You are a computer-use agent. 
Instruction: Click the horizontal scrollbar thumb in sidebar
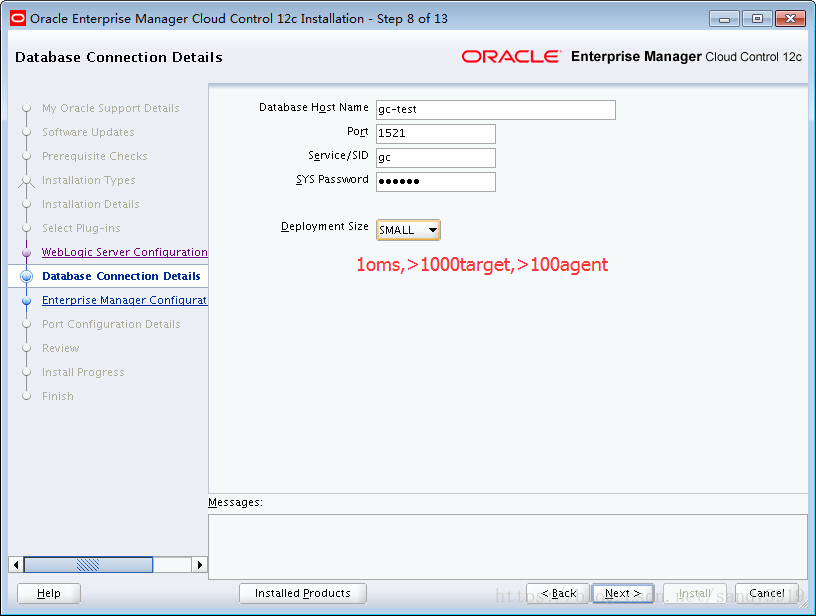tap(88, 564)
